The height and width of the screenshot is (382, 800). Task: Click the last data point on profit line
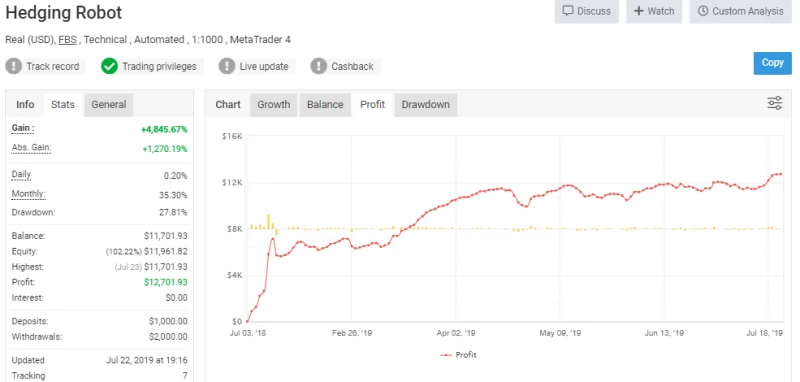click(781, 174)
